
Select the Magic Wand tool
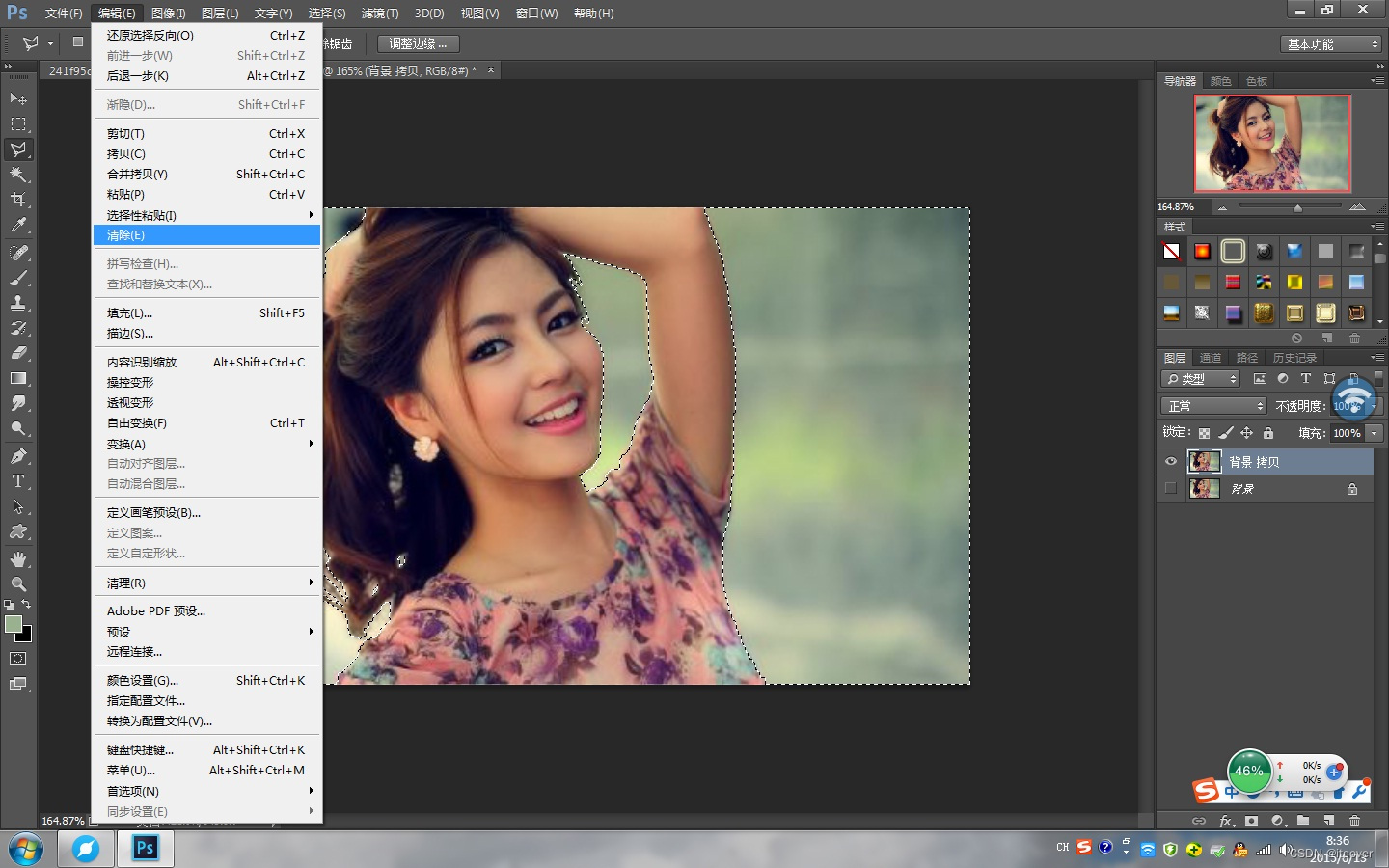click(18, 174)
